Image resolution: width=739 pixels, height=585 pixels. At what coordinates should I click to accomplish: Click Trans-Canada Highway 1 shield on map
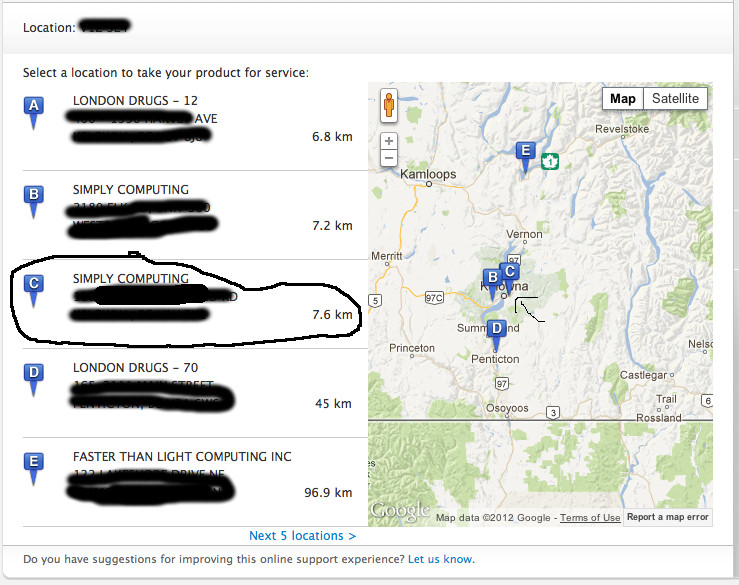[x=550, y=161]
